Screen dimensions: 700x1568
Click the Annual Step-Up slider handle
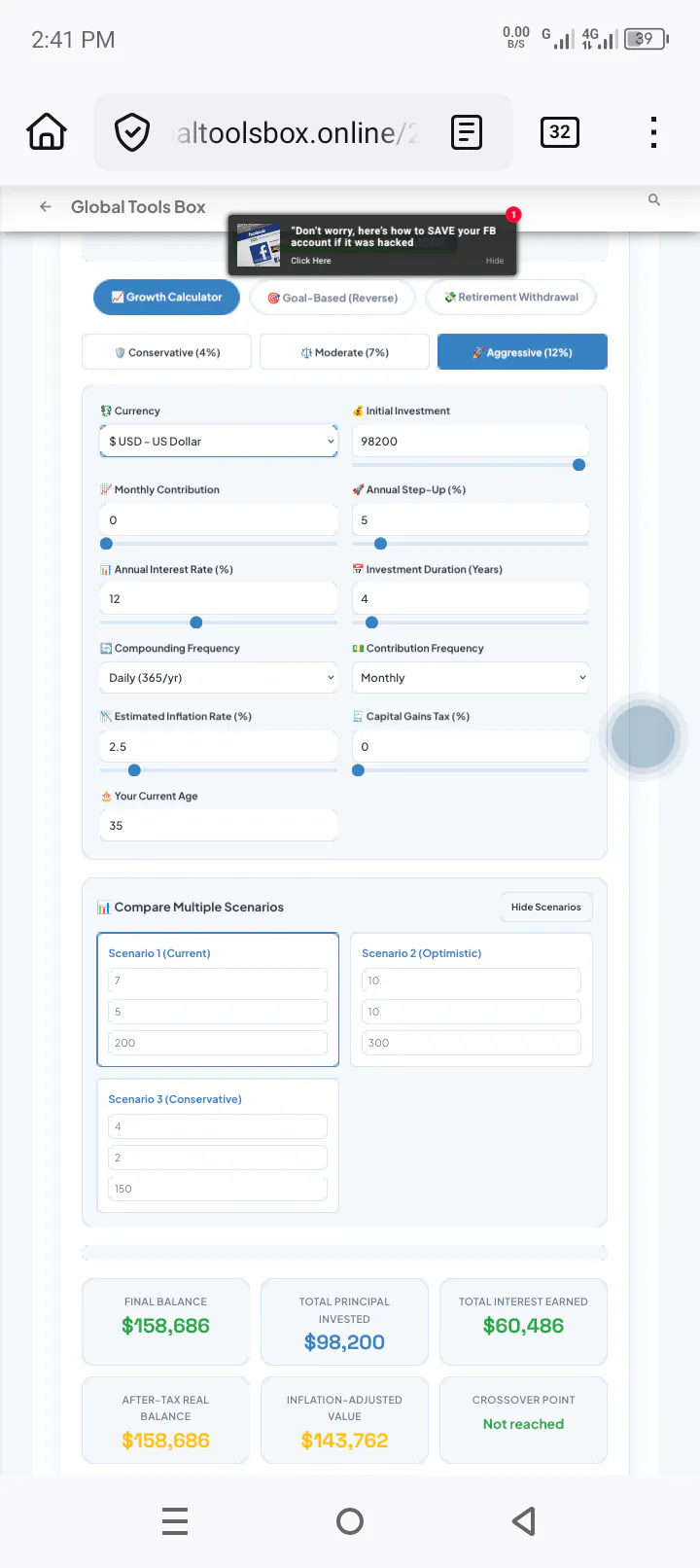tap(380, 544)
